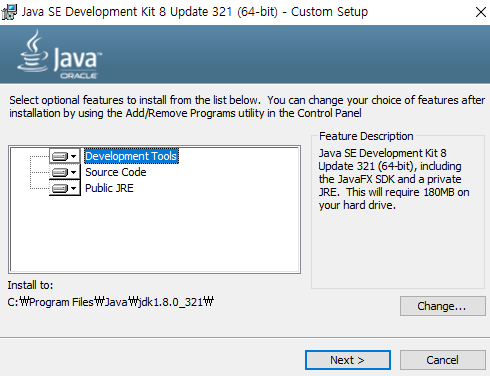Click the Change... install folder button

pos(443,306)
